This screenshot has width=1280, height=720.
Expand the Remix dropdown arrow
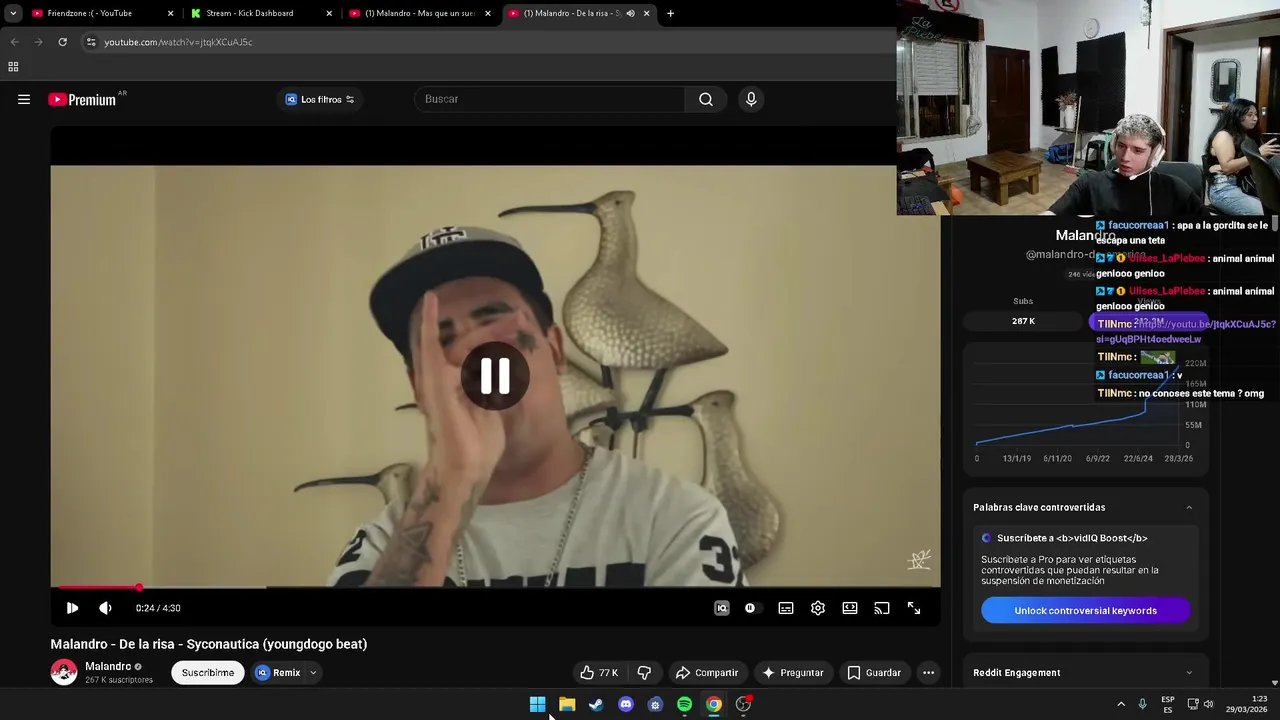coord(313,673)
